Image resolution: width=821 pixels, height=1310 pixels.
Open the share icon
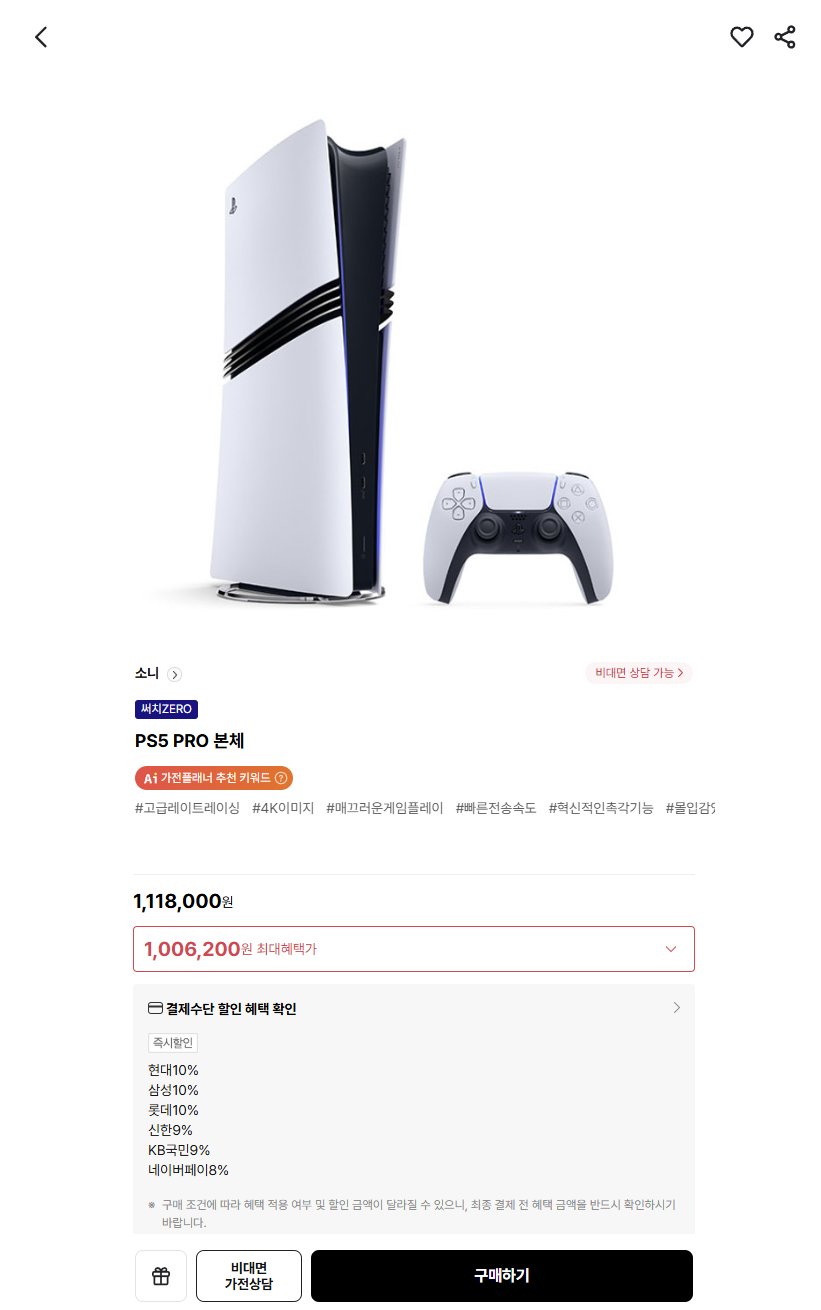coord(785,37)
